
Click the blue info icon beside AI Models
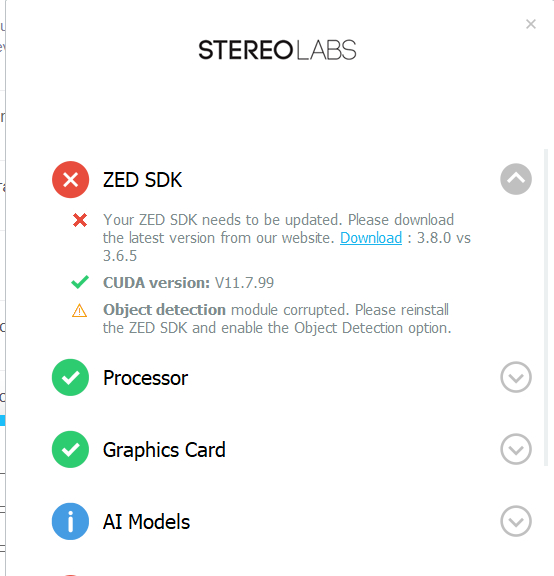(x=71, y=521)
